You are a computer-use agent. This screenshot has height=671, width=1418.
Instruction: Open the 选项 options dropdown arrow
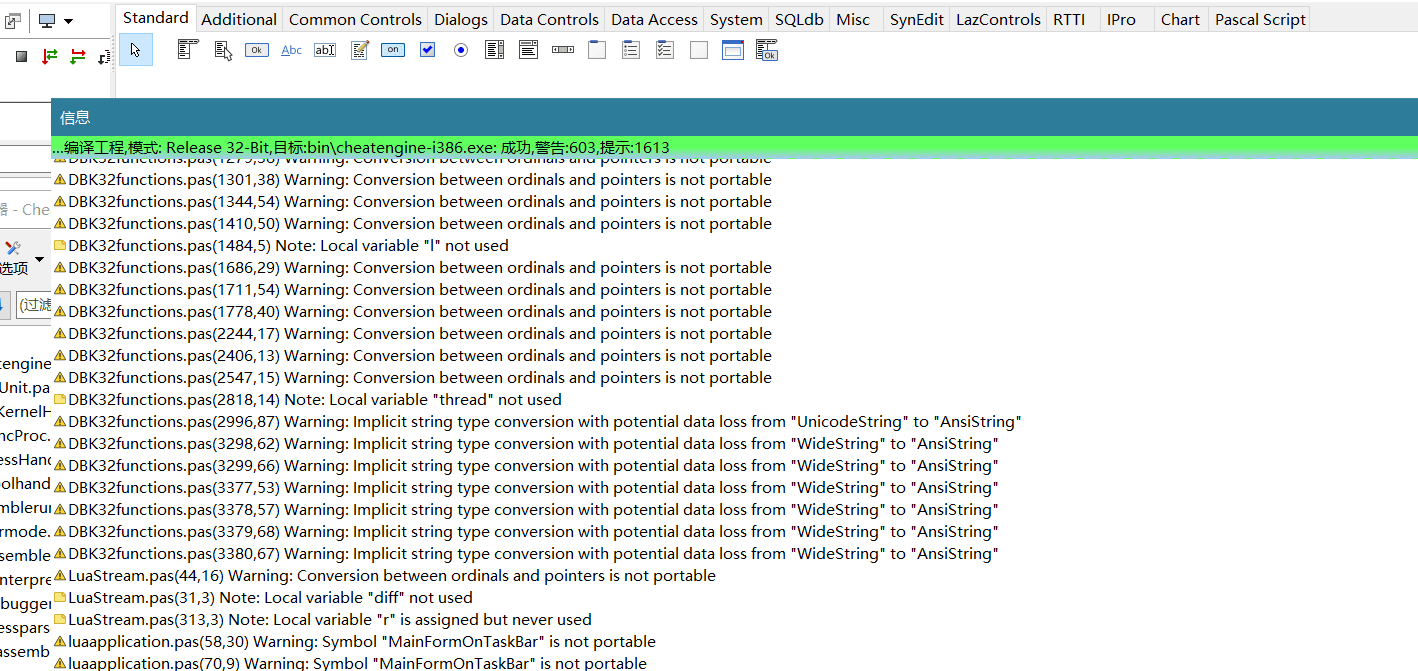(39, 260)
